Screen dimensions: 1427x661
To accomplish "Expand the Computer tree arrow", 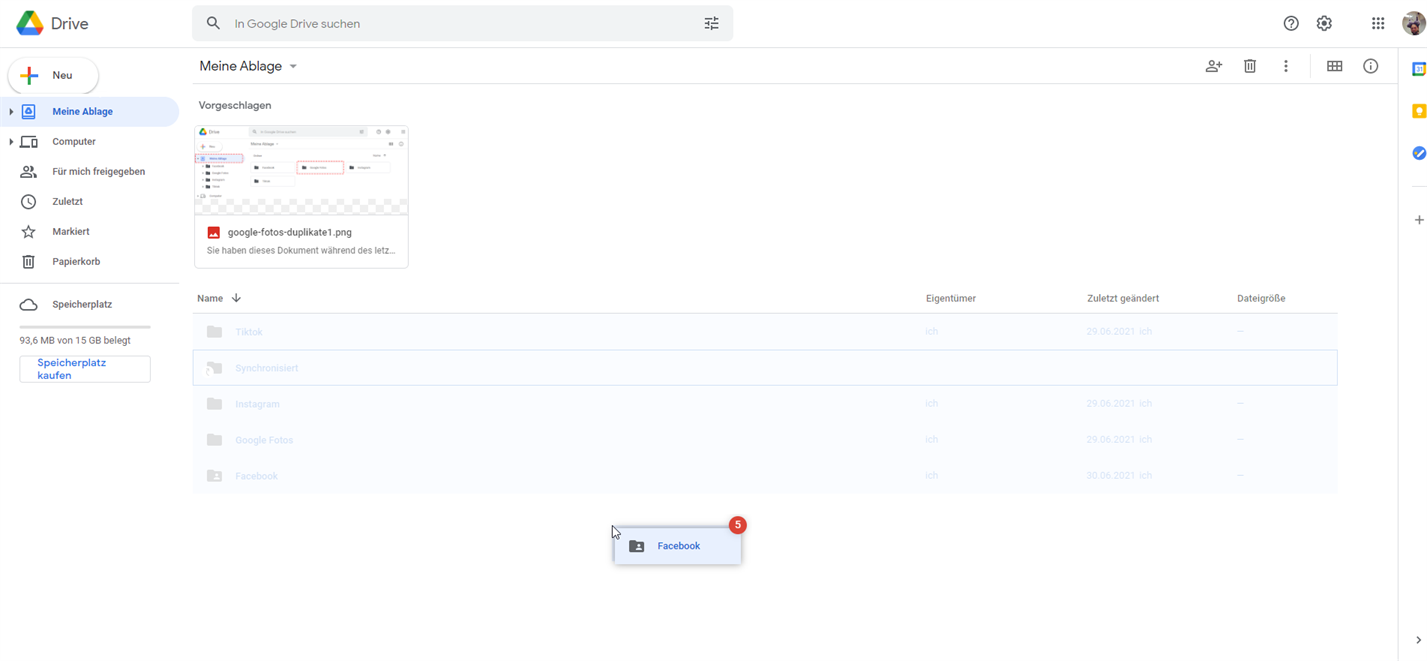I will click(11, 142).
